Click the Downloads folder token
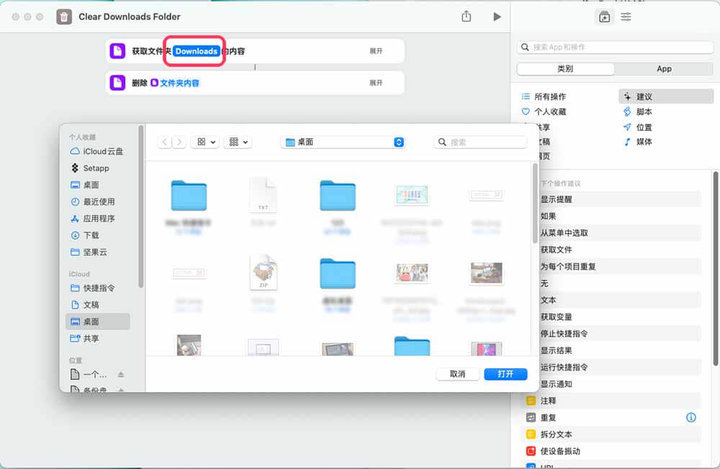This screenshot has width=720, height=469. (x=196, y=51)
